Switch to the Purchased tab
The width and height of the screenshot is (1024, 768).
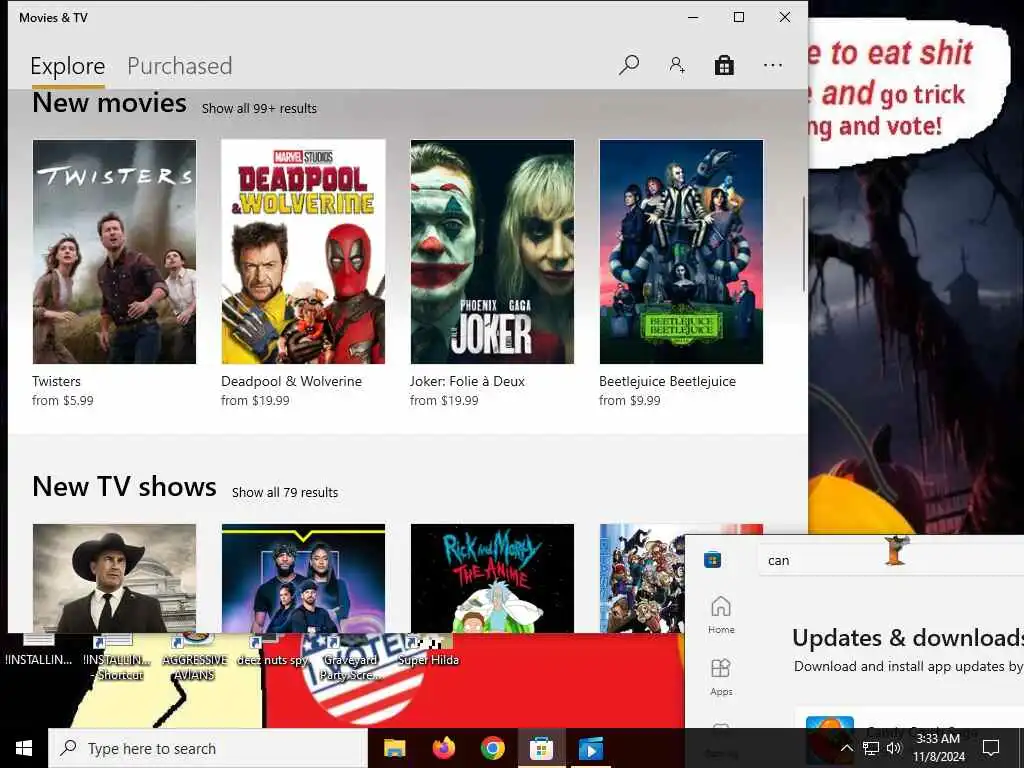(180, 66)
